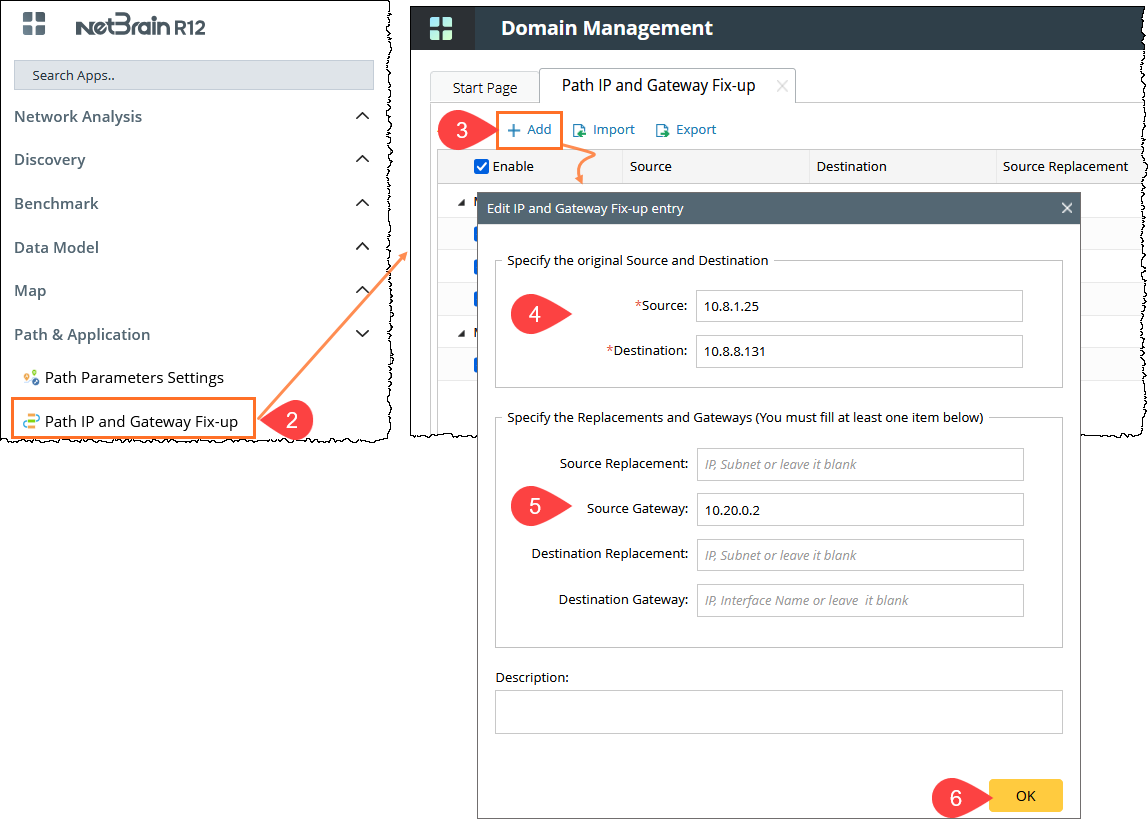1148x819 pixels.
Task: Open Path Parameters Settings menu item
Action: click(x=134, y=378)
